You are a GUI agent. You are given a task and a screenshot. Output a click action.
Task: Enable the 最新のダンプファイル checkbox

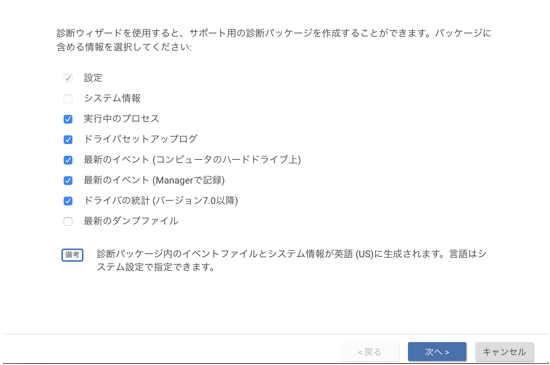point(68,221)
